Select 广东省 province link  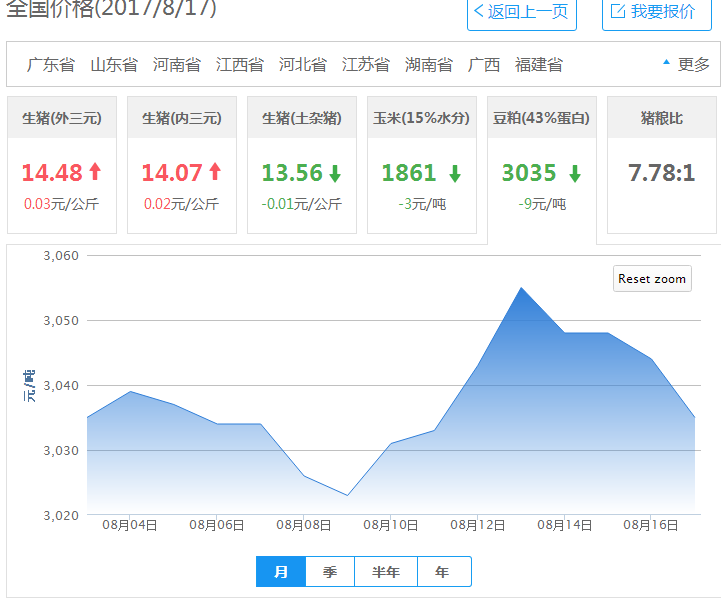point(51,65)
